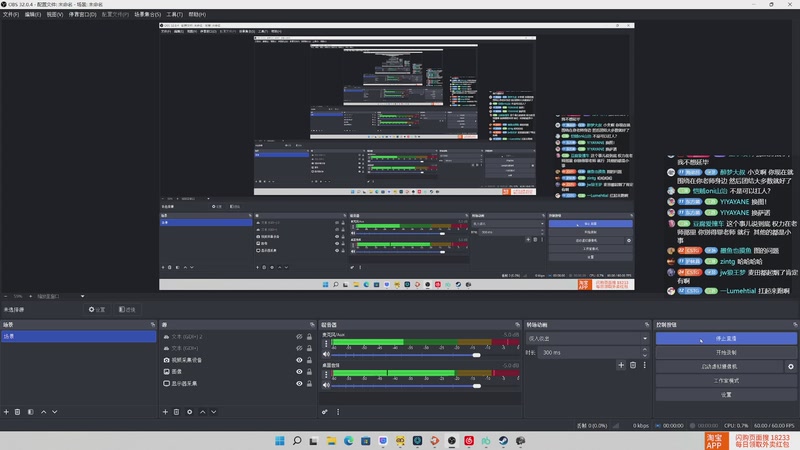This screenshot has width=800, height=450.
Task: Open 桌面音频 channel options dots
Action: pyautogui.click(x=327, y=374)
